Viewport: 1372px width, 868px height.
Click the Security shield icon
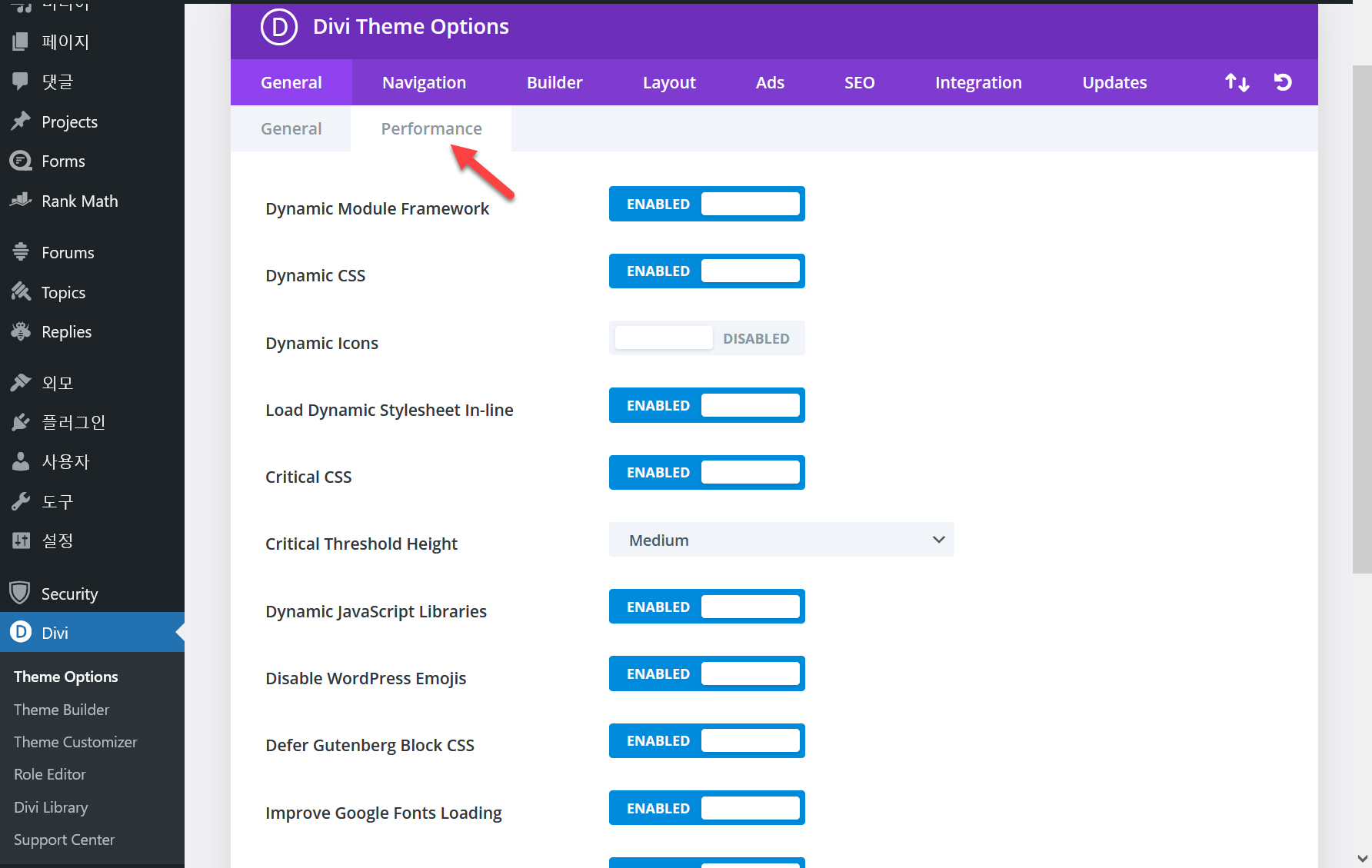coord(20,593)
